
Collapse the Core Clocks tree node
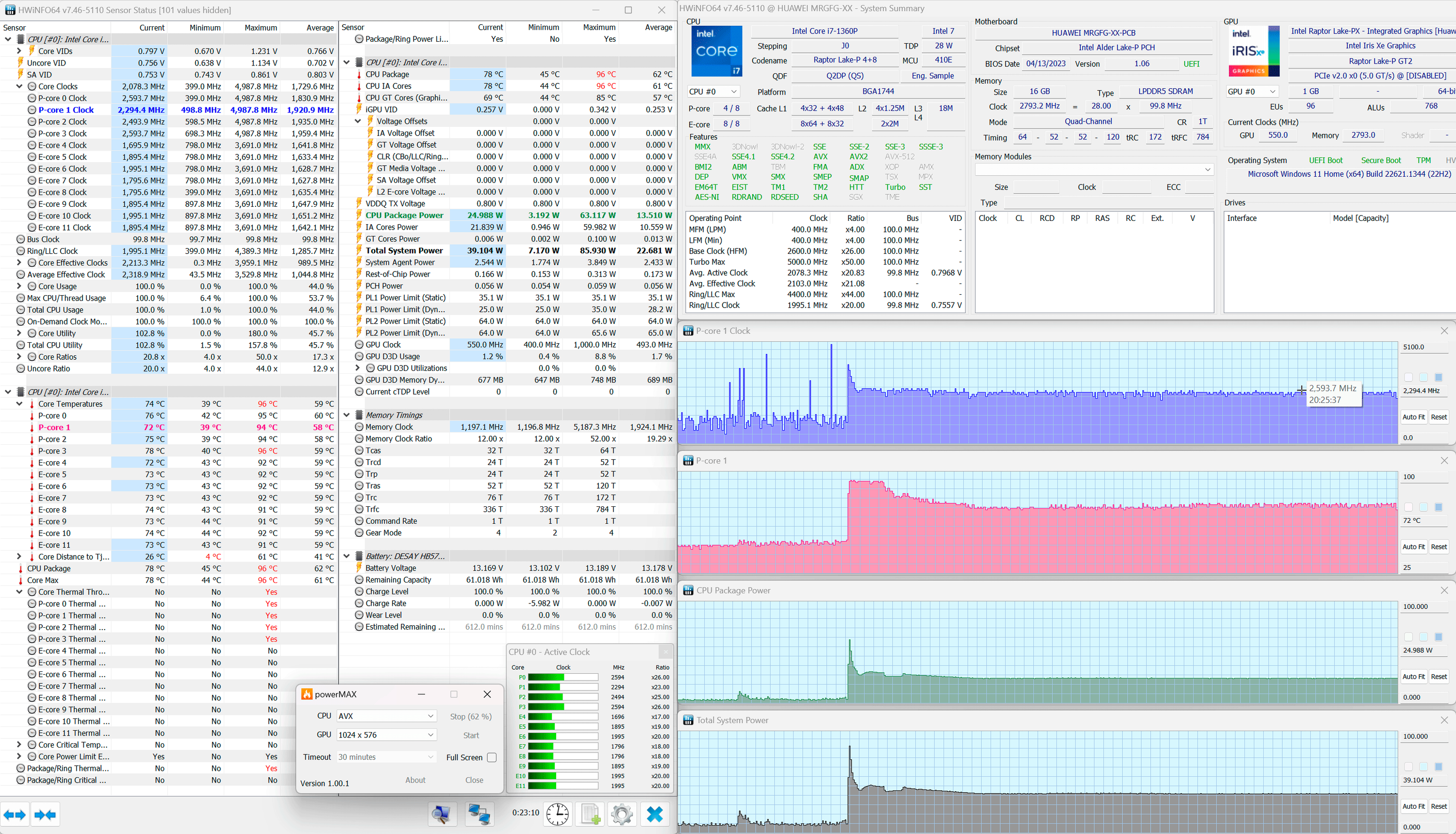click(19, 86)
